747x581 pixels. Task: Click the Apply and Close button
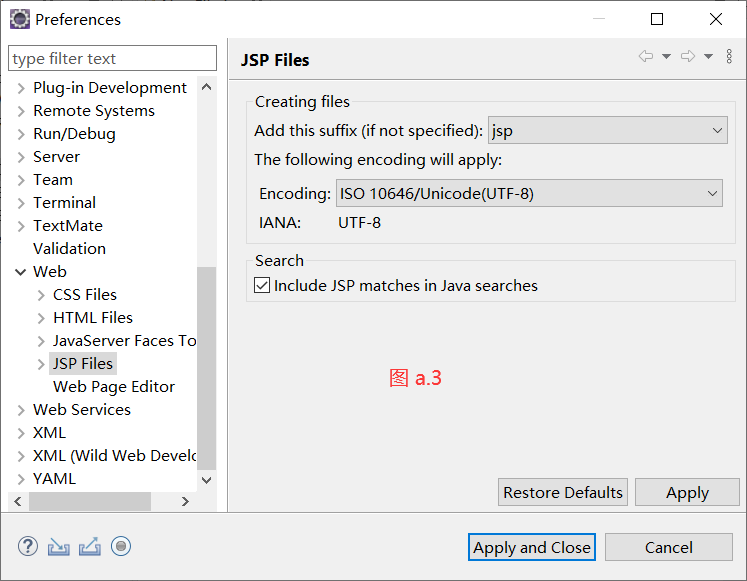(x=532, y=547)
